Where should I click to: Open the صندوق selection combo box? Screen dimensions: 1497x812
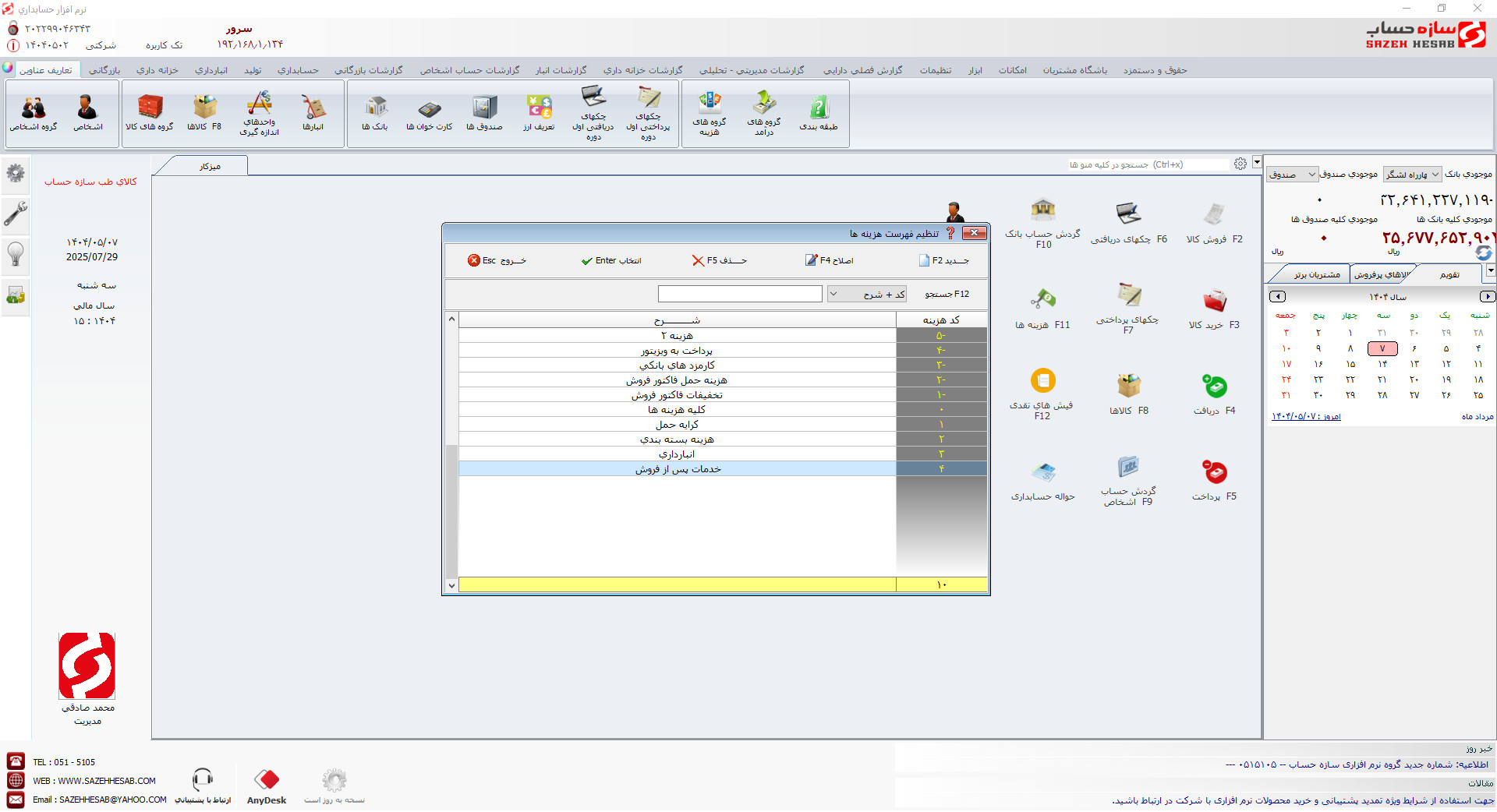(x=1292, y=175)
